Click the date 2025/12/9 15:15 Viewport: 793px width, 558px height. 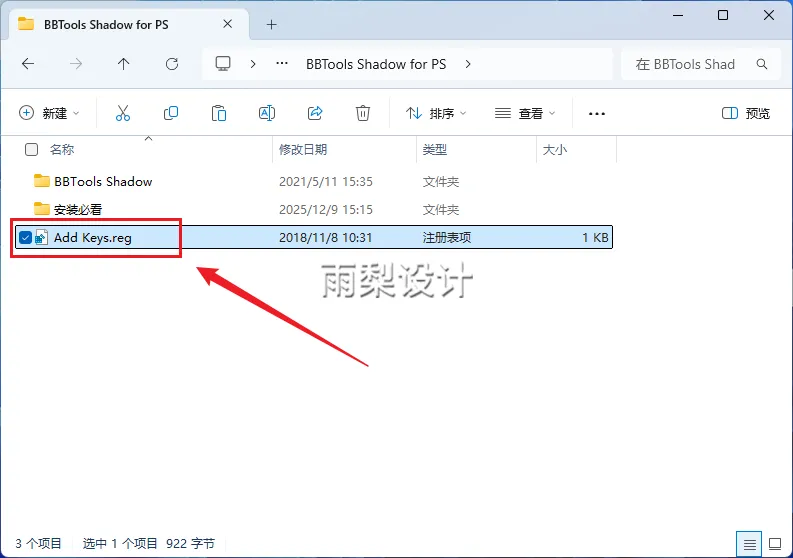(x=326, y=209)
